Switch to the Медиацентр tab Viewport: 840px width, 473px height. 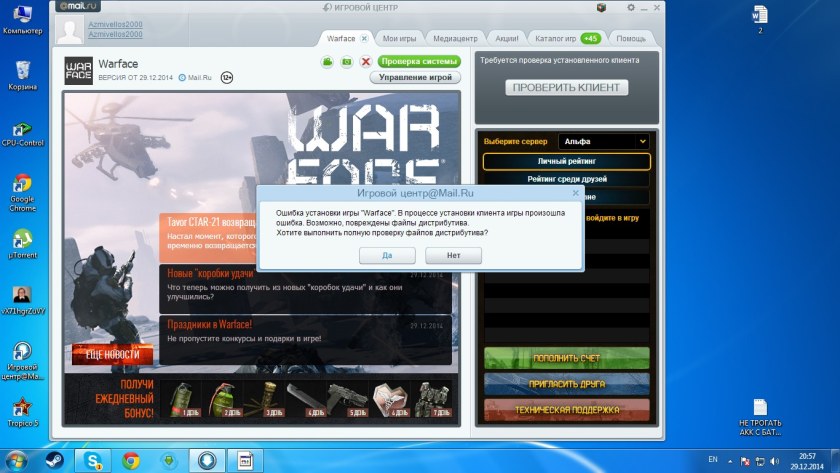[455, 39]
